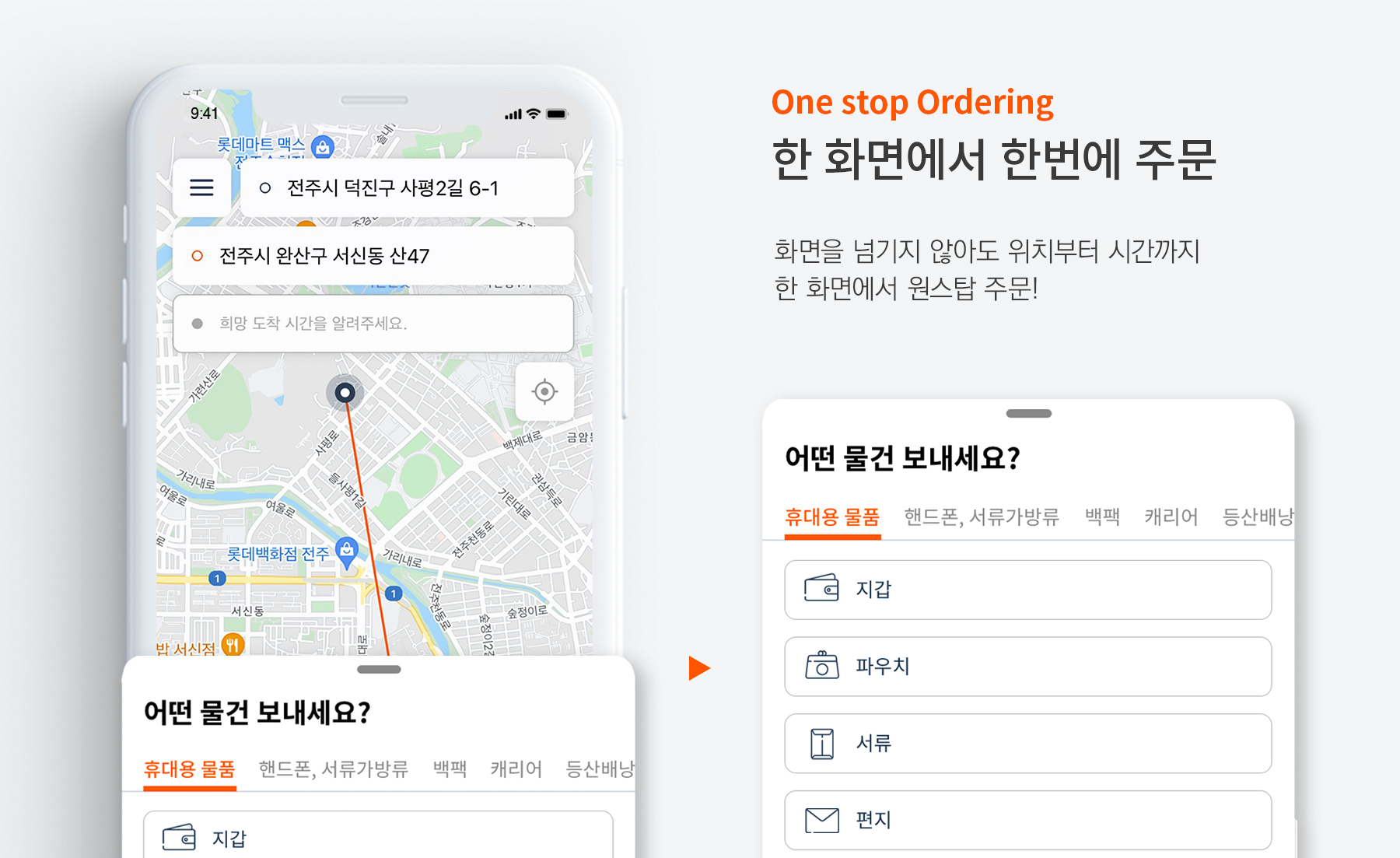Click the Lotte Mart Maxx shopping pin
The width and height of the screenshot is (1400, 858).
coord(323,146)
